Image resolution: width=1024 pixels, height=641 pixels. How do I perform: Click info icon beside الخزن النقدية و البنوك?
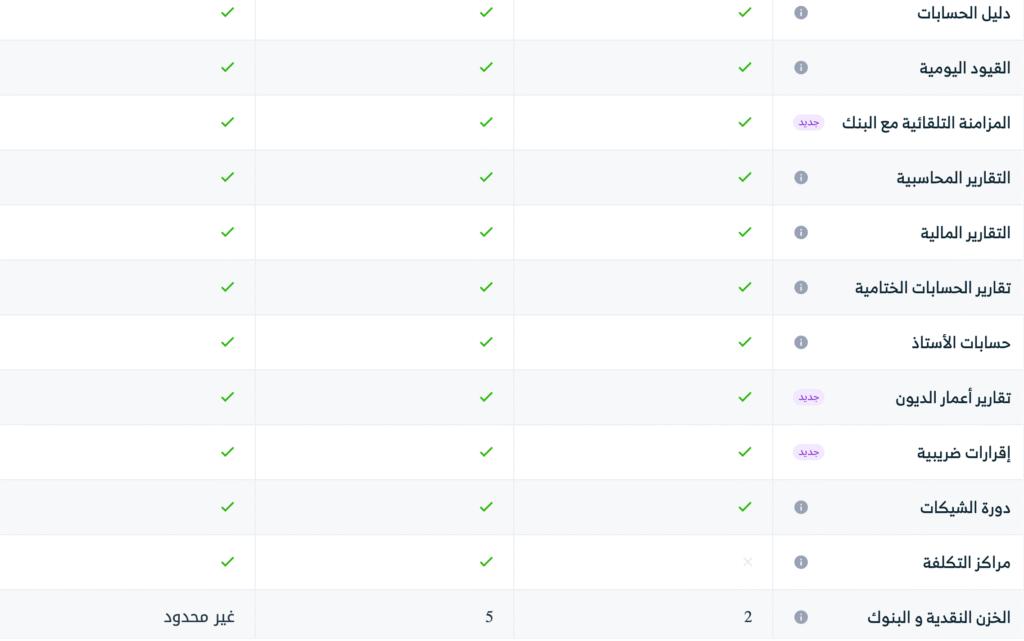point(801,618)
